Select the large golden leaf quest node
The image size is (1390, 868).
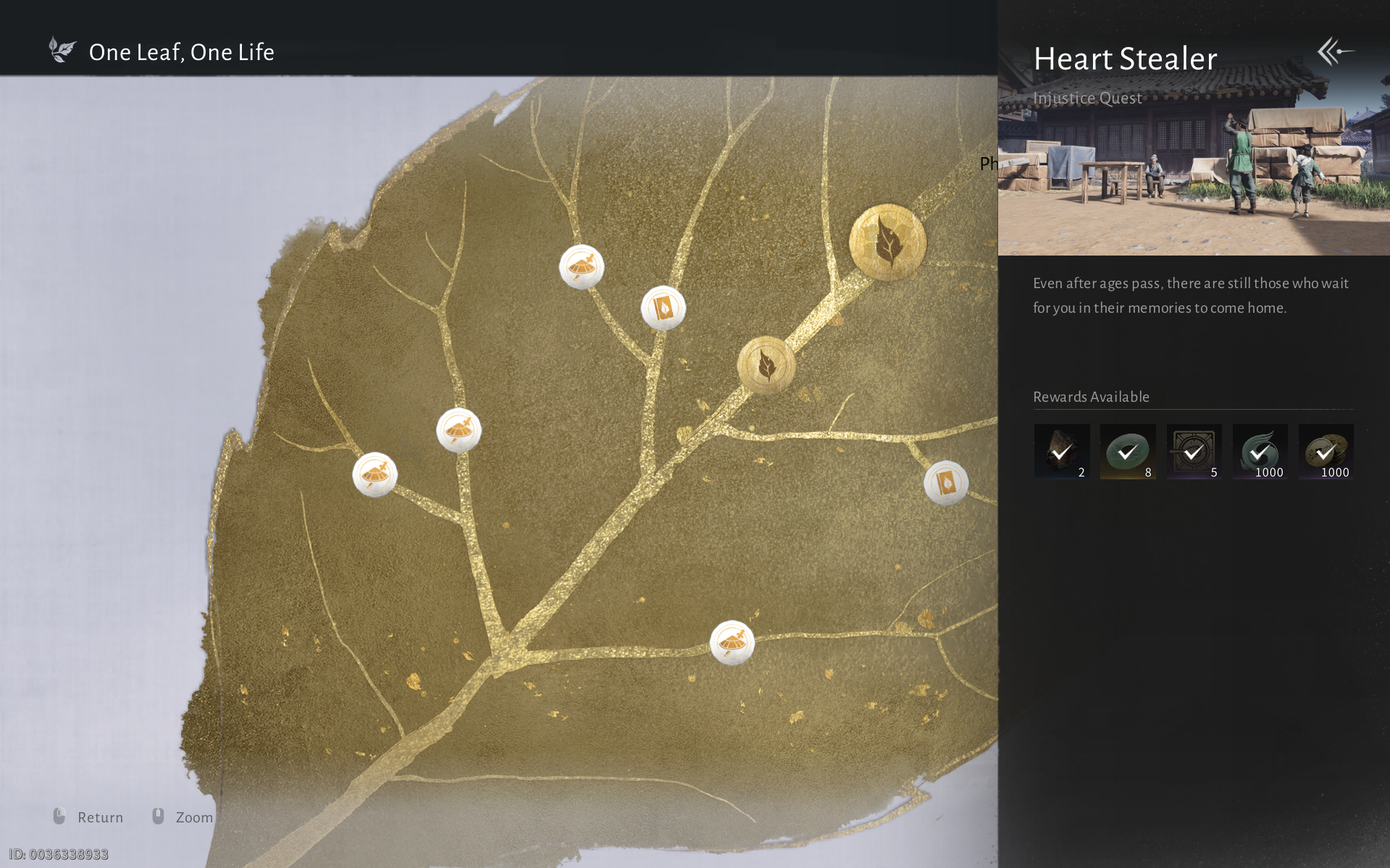coord(887,243)
